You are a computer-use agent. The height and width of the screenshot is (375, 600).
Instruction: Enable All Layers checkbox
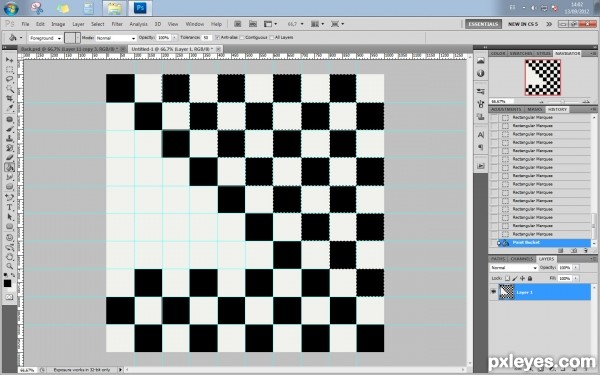272,38
